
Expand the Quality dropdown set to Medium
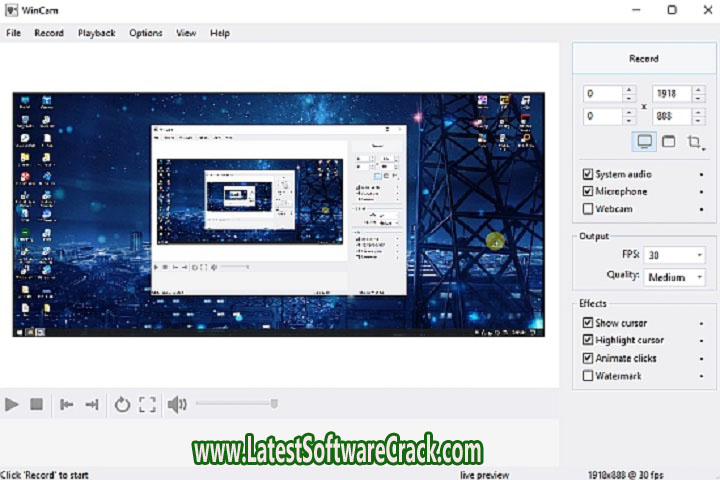(x=672, y=277)
